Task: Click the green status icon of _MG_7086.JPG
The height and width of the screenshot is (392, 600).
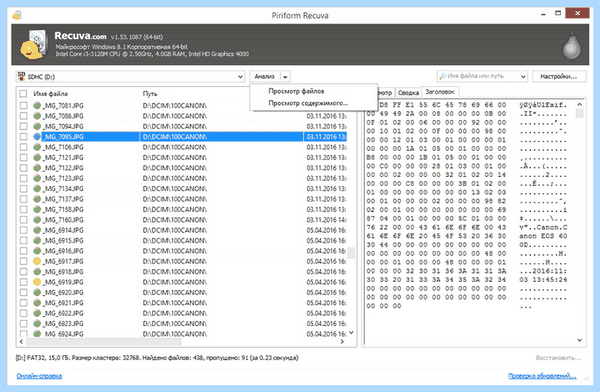Action: 37,116
